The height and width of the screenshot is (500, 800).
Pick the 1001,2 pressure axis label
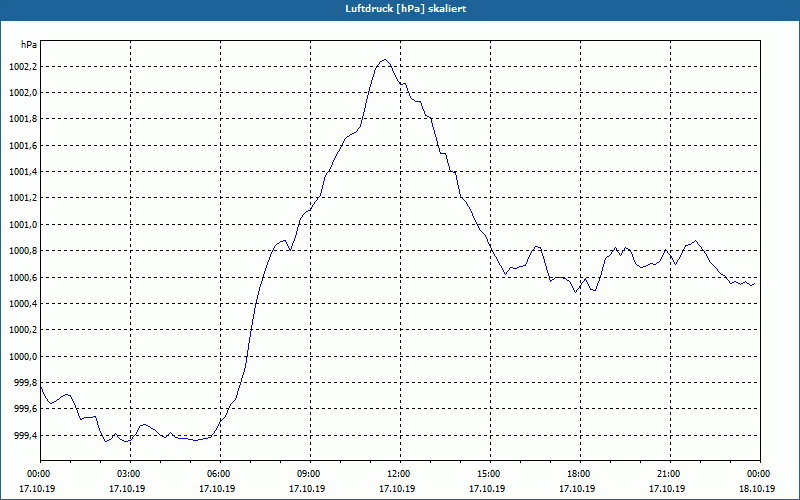coord(23,198)
